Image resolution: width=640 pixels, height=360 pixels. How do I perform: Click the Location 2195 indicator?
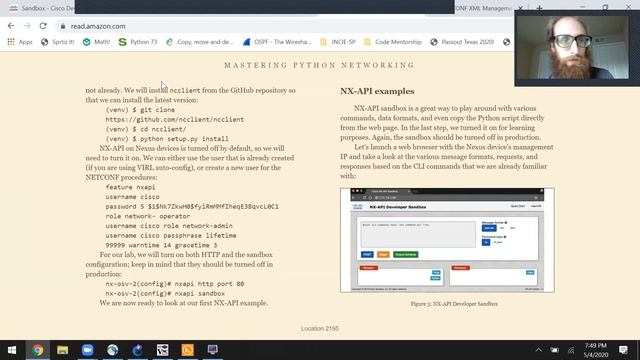pyautogui.click(x=320, y=328)
